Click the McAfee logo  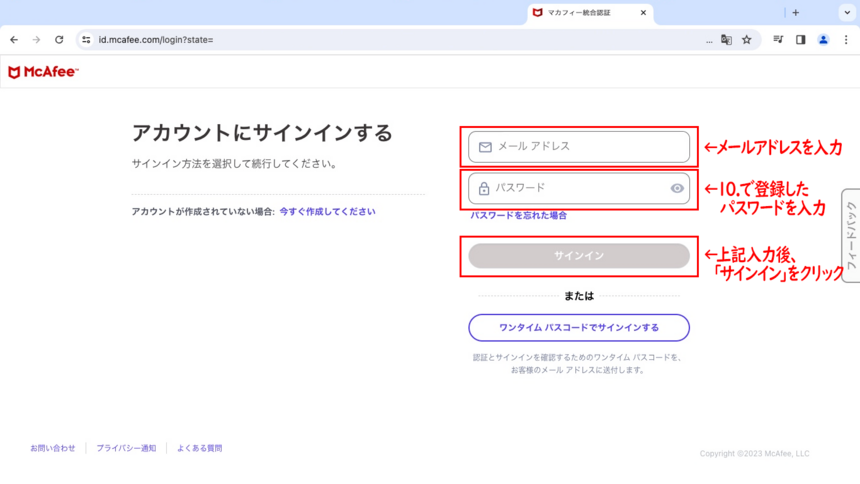coord(43,72)
